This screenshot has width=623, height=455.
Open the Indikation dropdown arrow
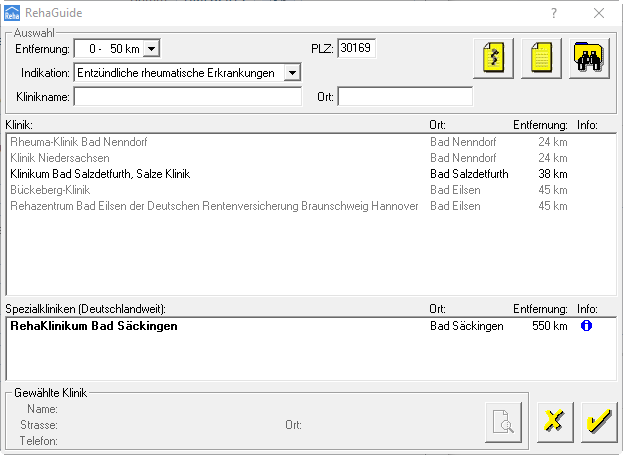(292, 73)
